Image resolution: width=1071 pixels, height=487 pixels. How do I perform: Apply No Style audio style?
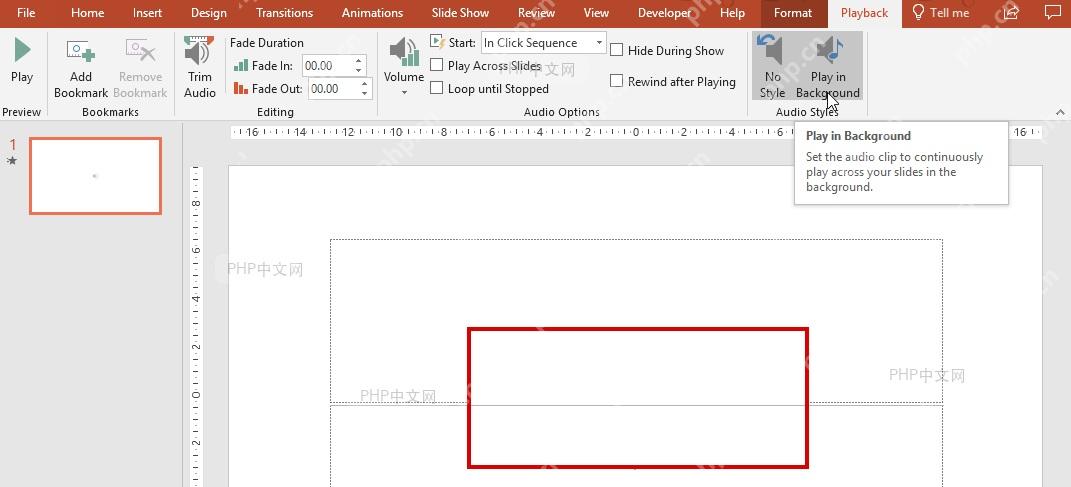(x=773, y=68)
